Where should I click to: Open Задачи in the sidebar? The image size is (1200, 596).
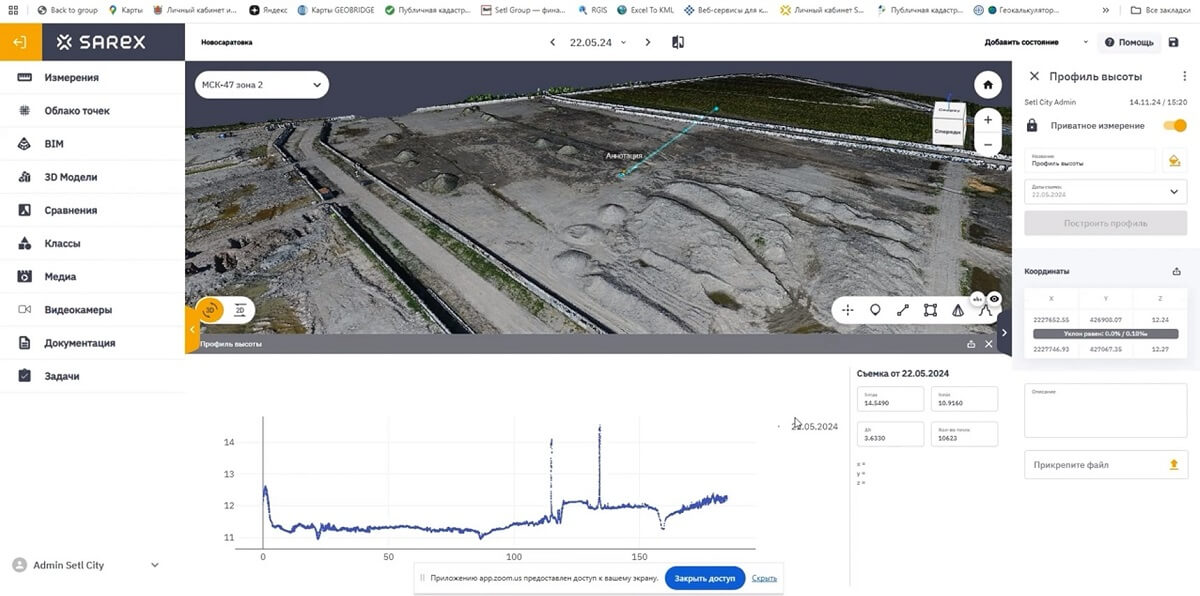click(92, 376)
